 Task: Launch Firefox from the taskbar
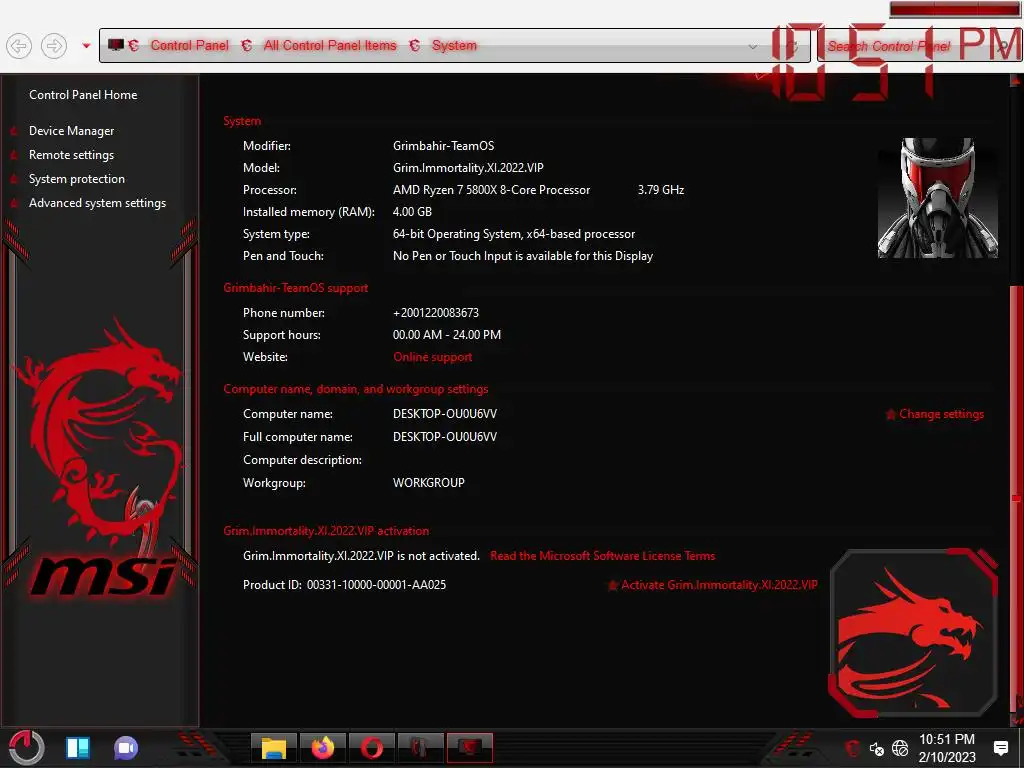pyautogui.click(x=323, y=748)
